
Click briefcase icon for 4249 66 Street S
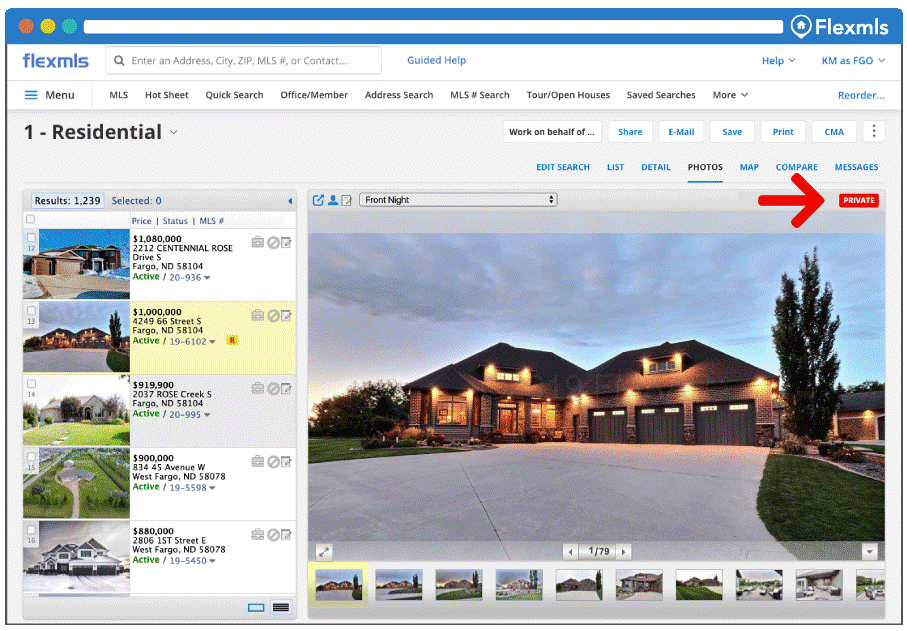point(258,315)
